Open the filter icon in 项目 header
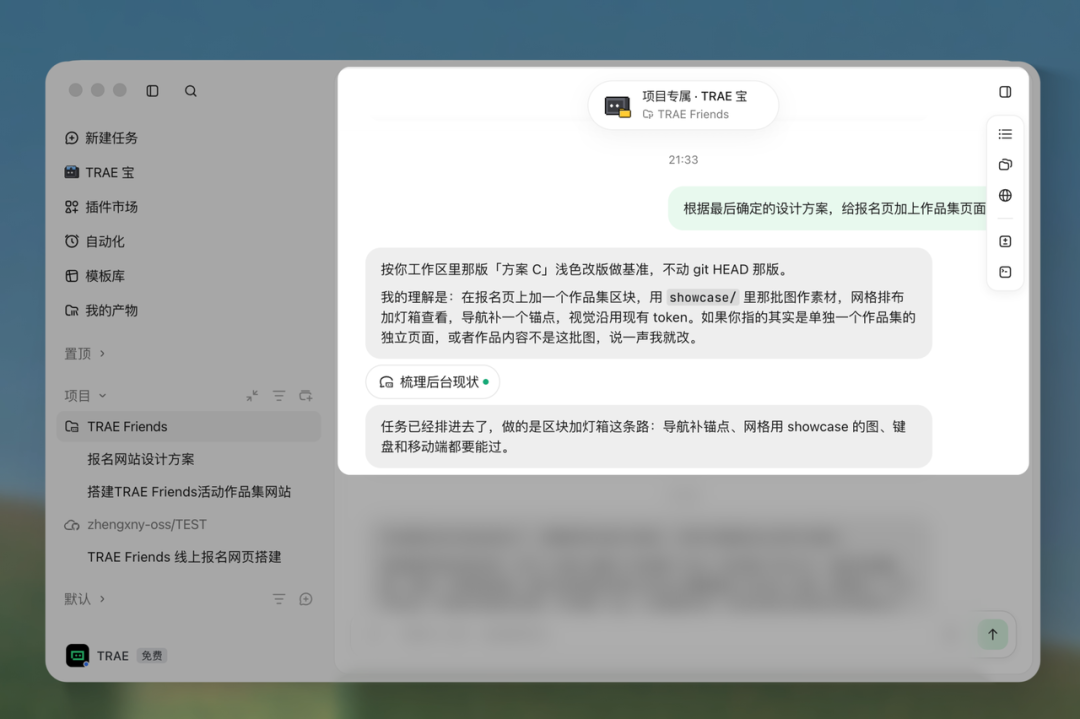 279,396
